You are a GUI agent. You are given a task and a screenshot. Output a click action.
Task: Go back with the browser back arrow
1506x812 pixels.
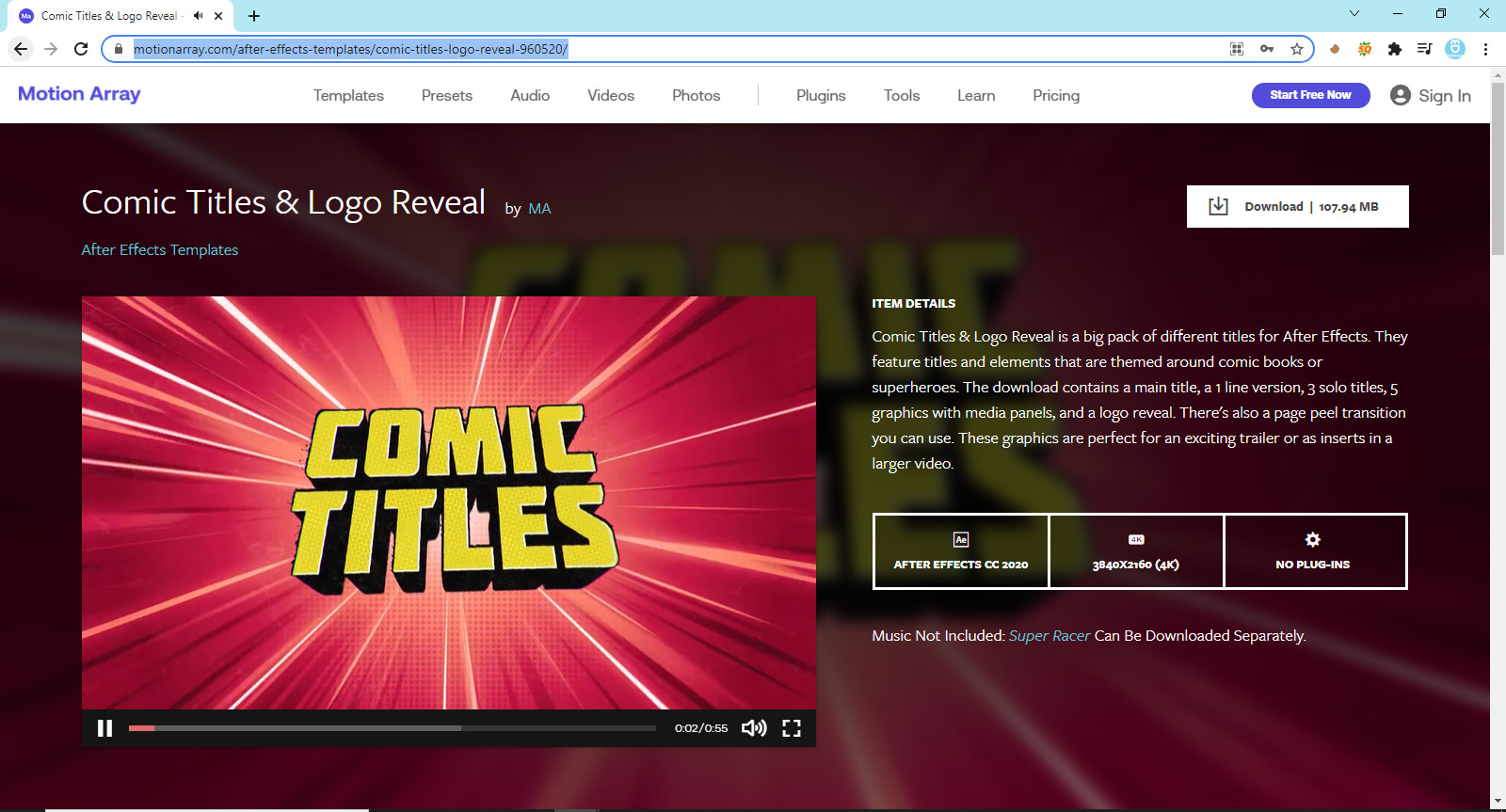[x=21, y=49]
